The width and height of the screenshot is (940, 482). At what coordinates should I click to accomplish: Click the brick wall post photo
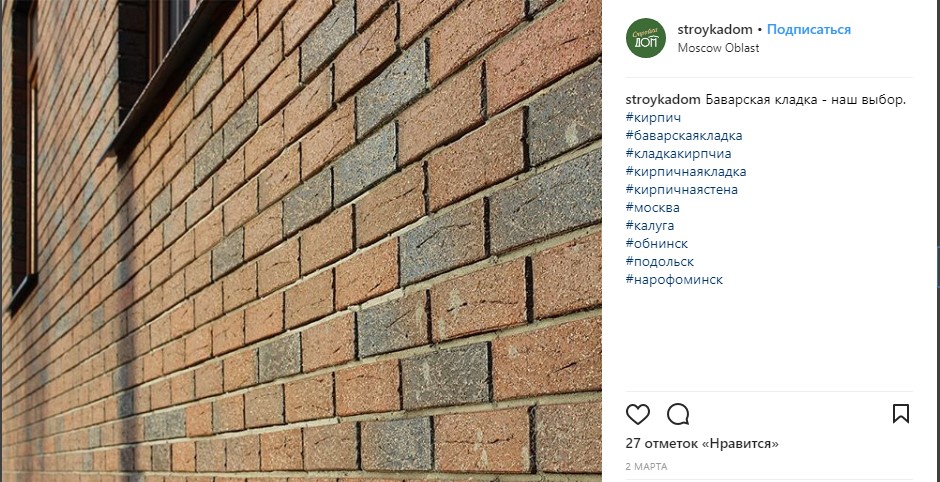(301, 241)
